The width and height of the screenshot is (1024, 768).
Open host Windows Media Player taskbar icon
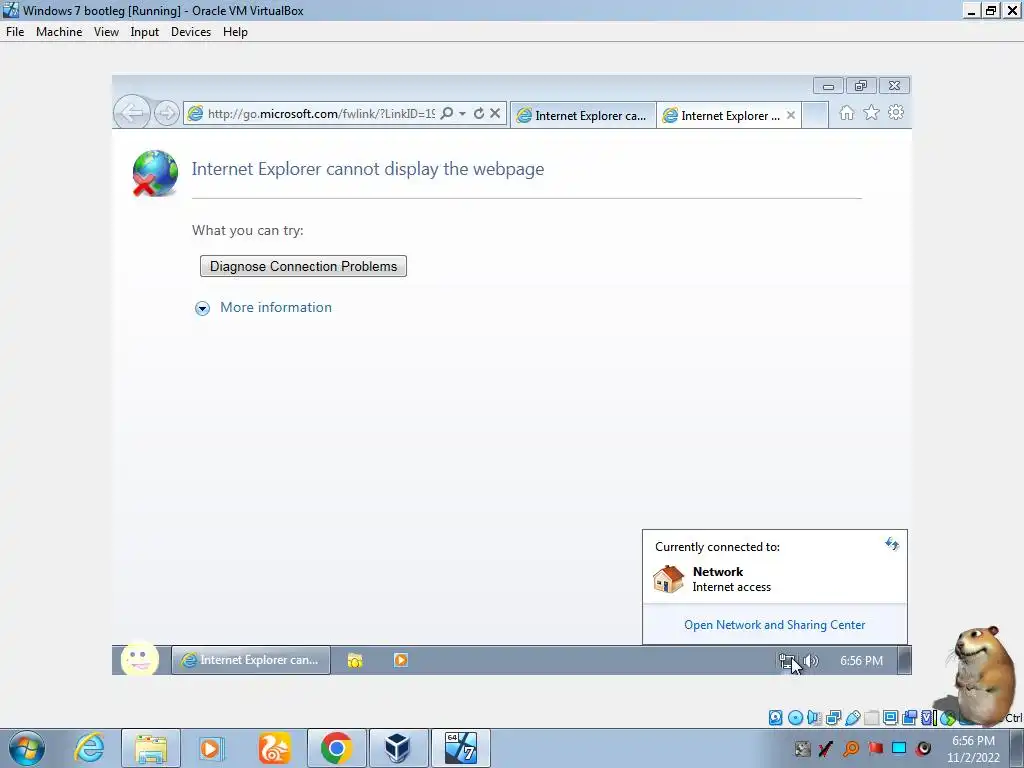[210, 748]
